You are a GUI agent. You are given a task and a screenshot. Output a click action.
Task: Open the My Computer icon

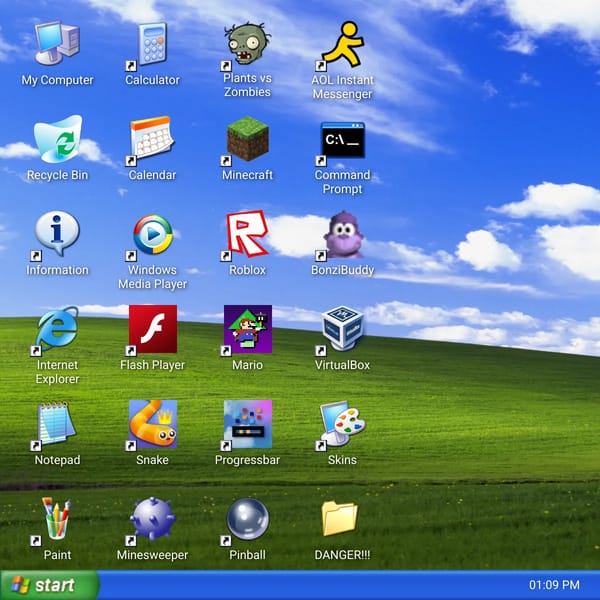(57, 43)
